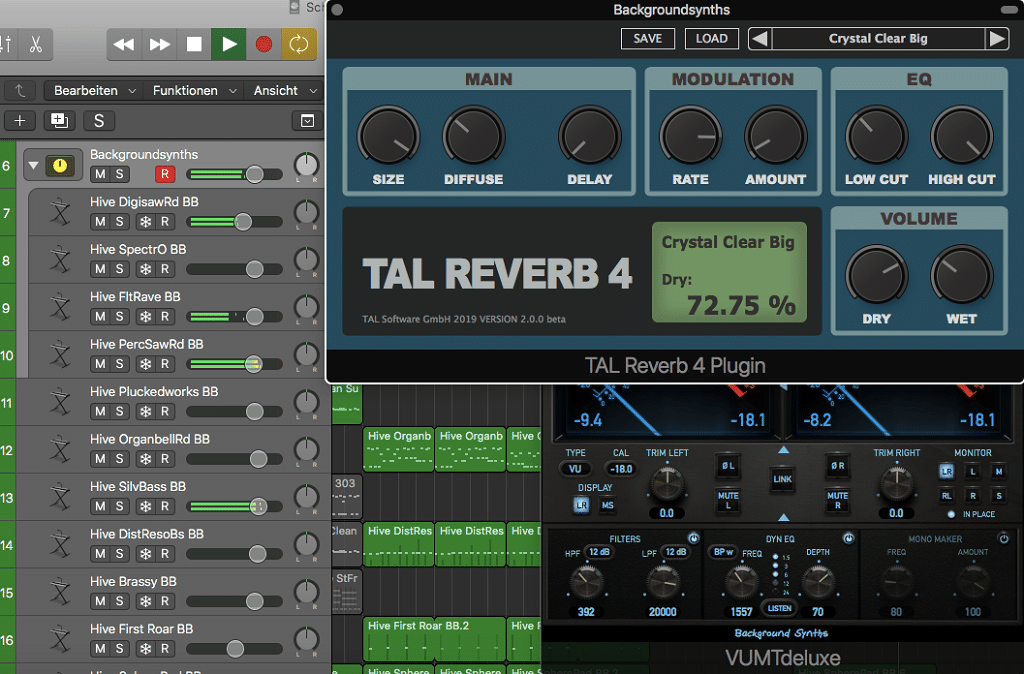This screenshot has height=674, width=1024.
Task: Open the Bearbeiten menu
Action: [95, 91]
